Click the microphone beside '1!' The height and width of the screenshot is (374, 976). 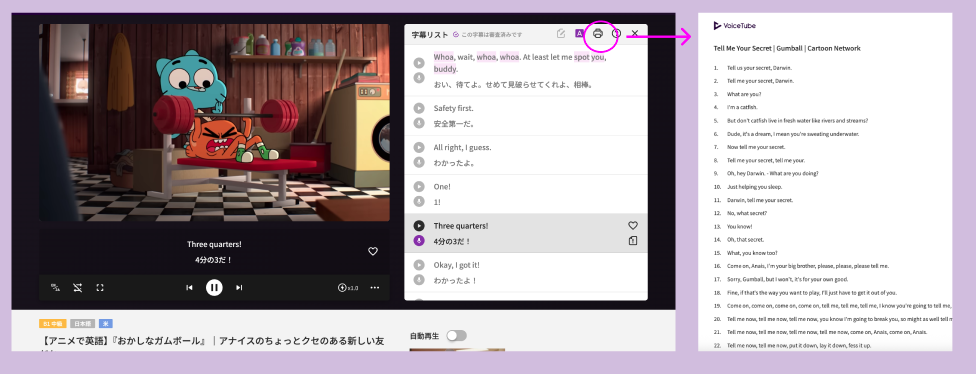(420, 202)
